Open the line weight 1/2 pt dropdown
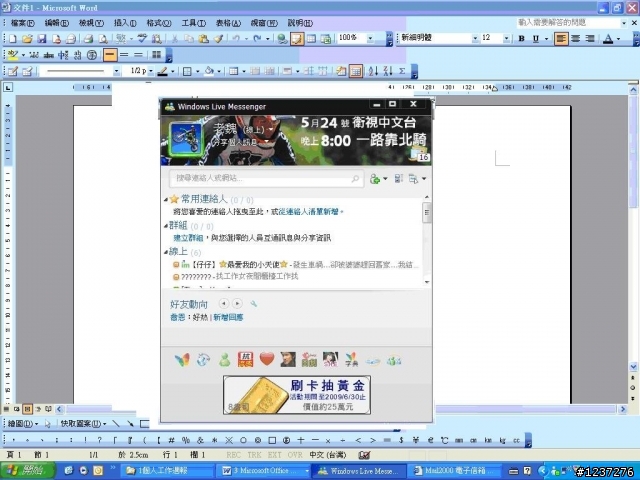640x480 pixels. (151, 71)
